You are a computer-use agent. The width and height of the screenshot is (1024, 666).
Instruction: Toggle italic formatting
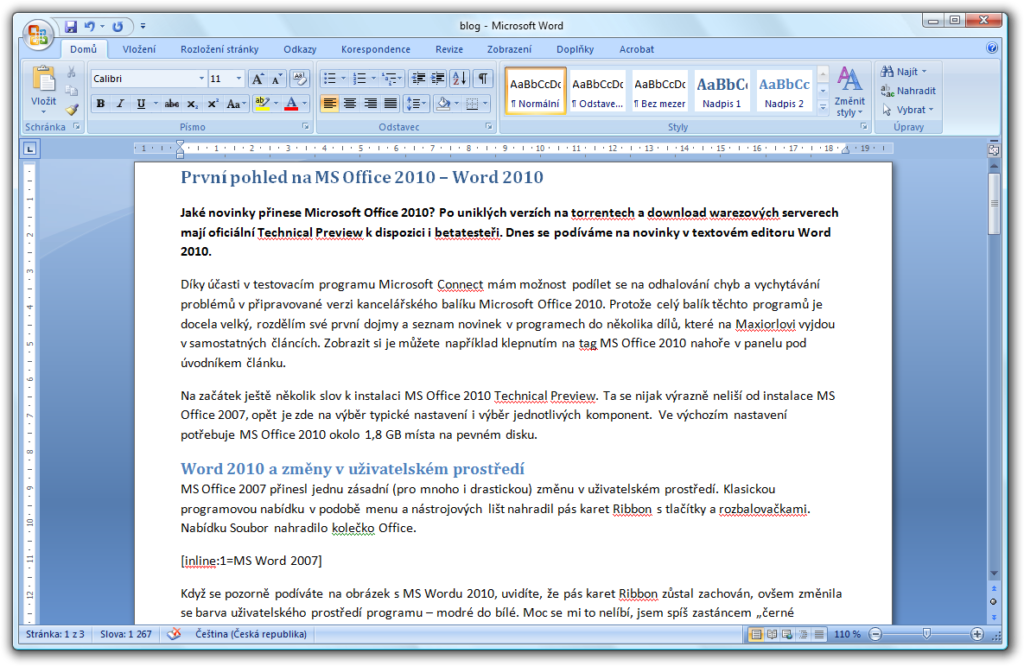click(x=120, y=104)
